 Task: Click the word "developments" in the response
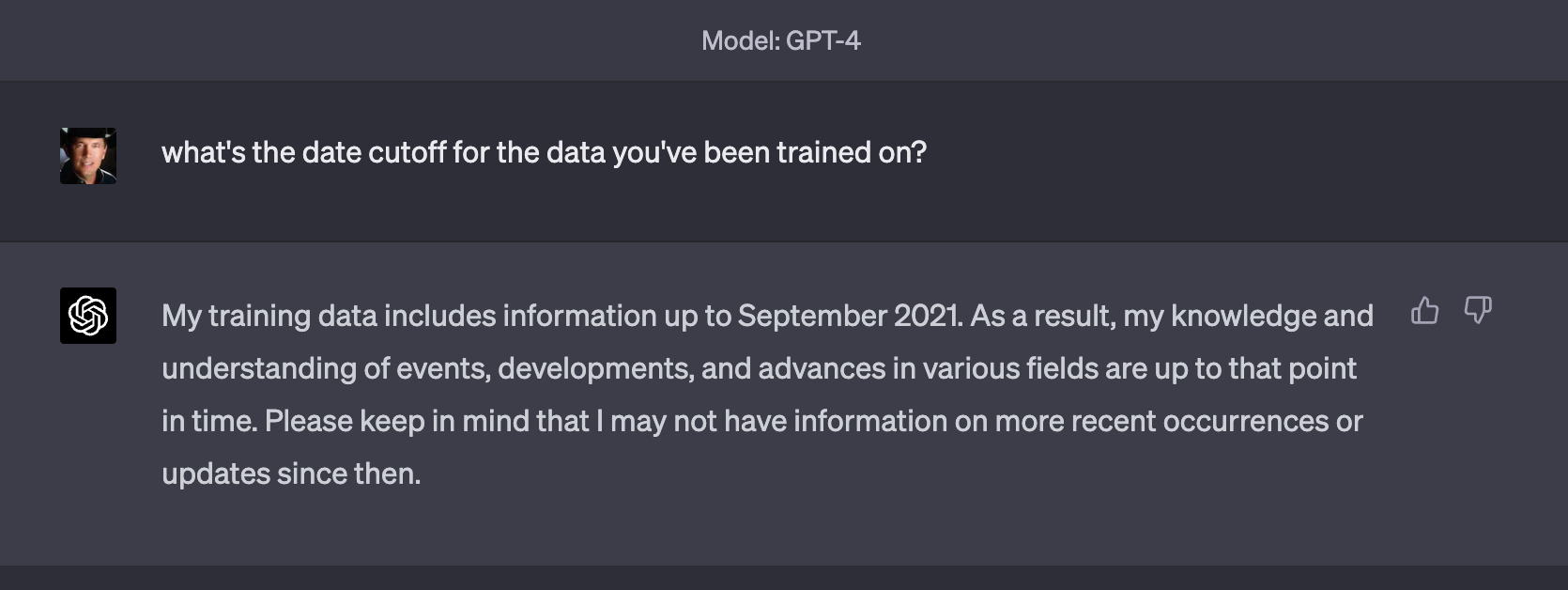(x=594, y=368)
